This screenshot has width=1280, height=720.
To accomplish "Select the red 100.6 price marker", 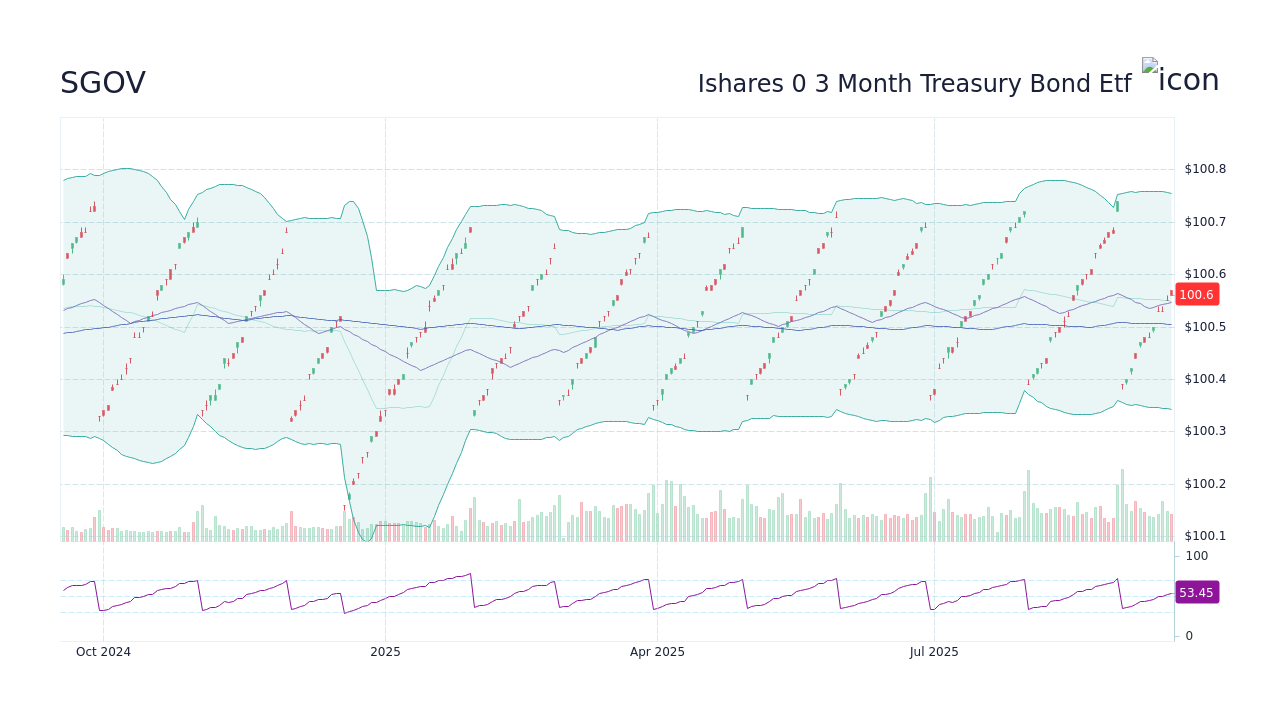I will pyautogui.click(x=1196, y=295).
